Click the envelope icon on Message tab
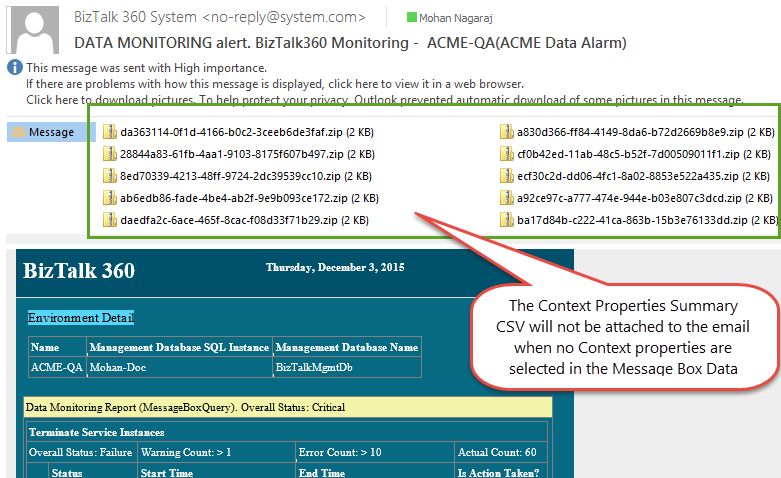 click(x=18, y=132)
